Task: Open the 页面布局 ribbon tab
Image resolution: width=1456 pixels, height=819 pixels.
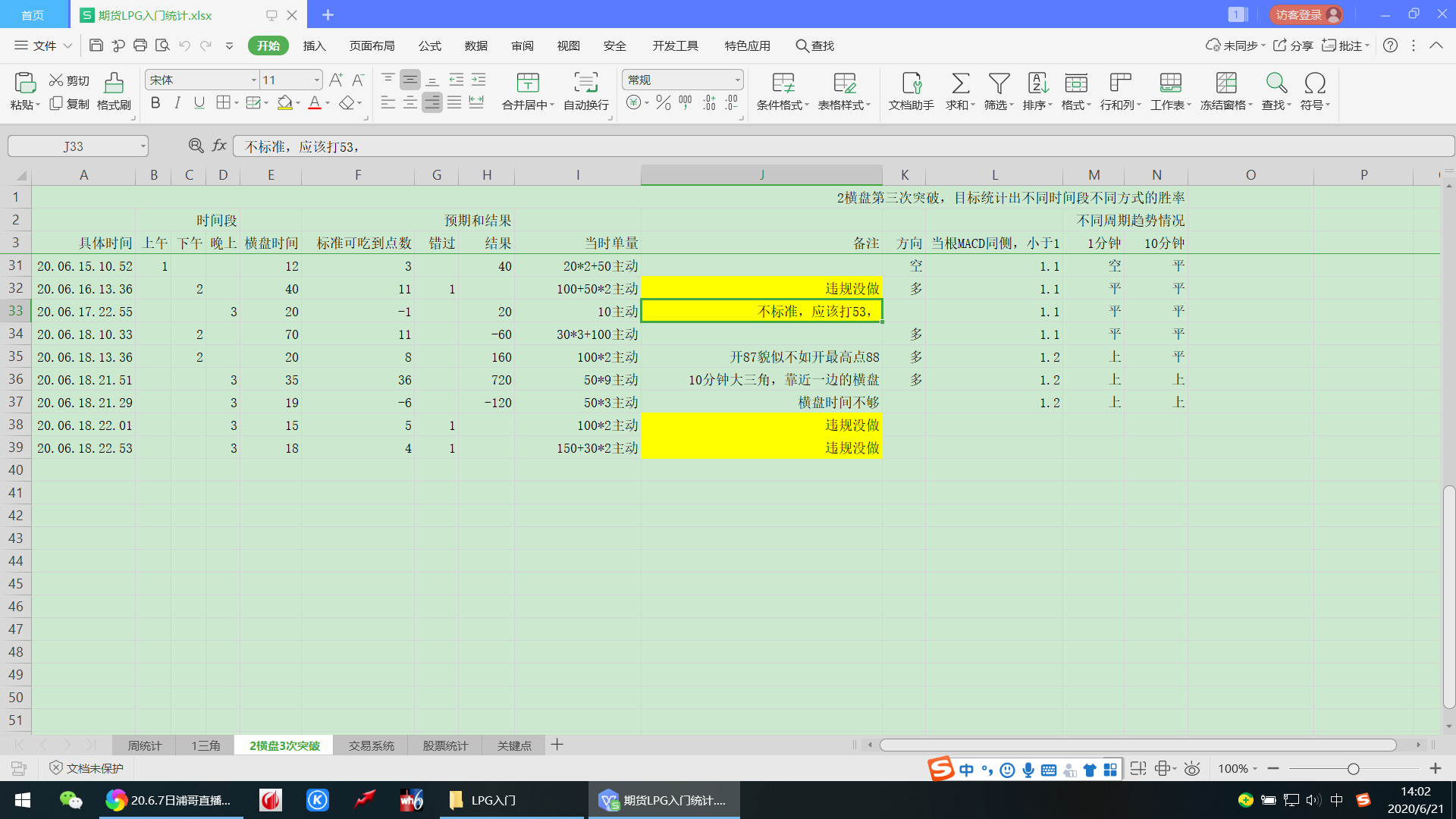Action: (x=372, y=45)
